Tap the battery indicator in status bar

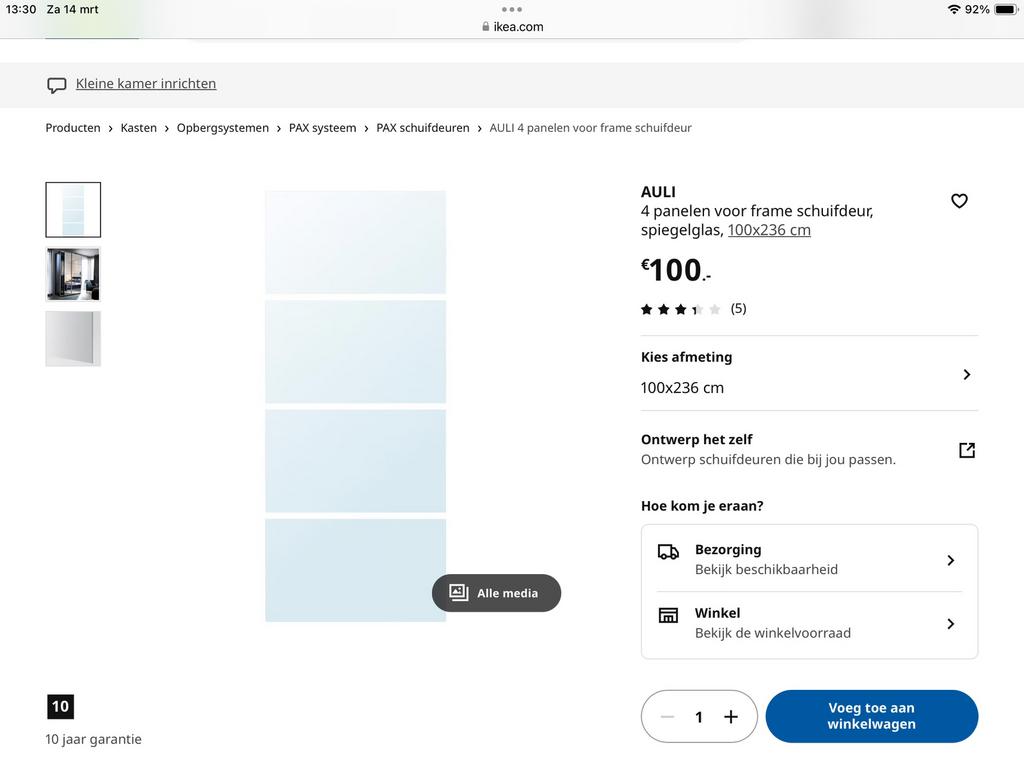tap(1006, 9)
